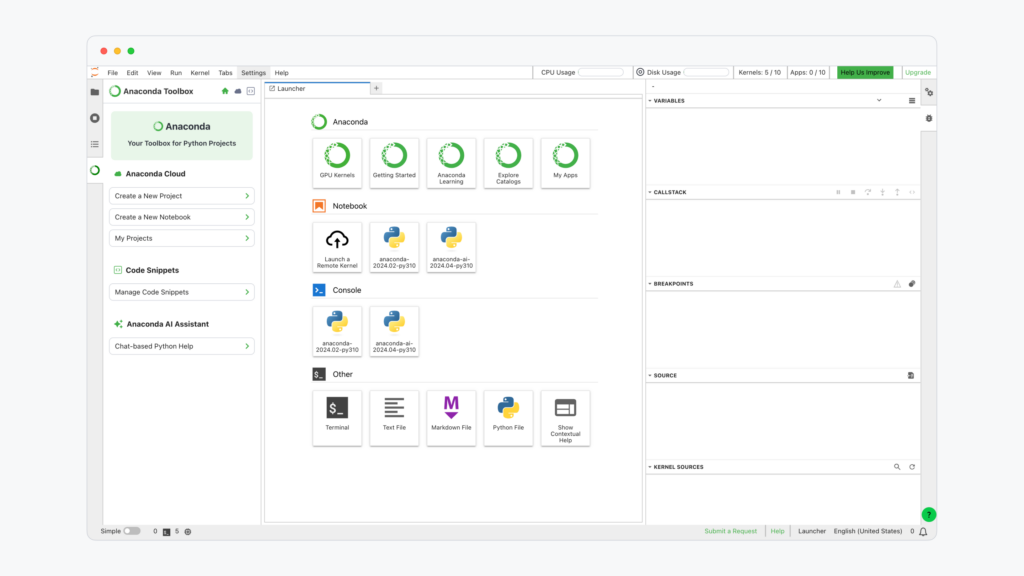Create a new Markdown File

click(x=451, y=418)
